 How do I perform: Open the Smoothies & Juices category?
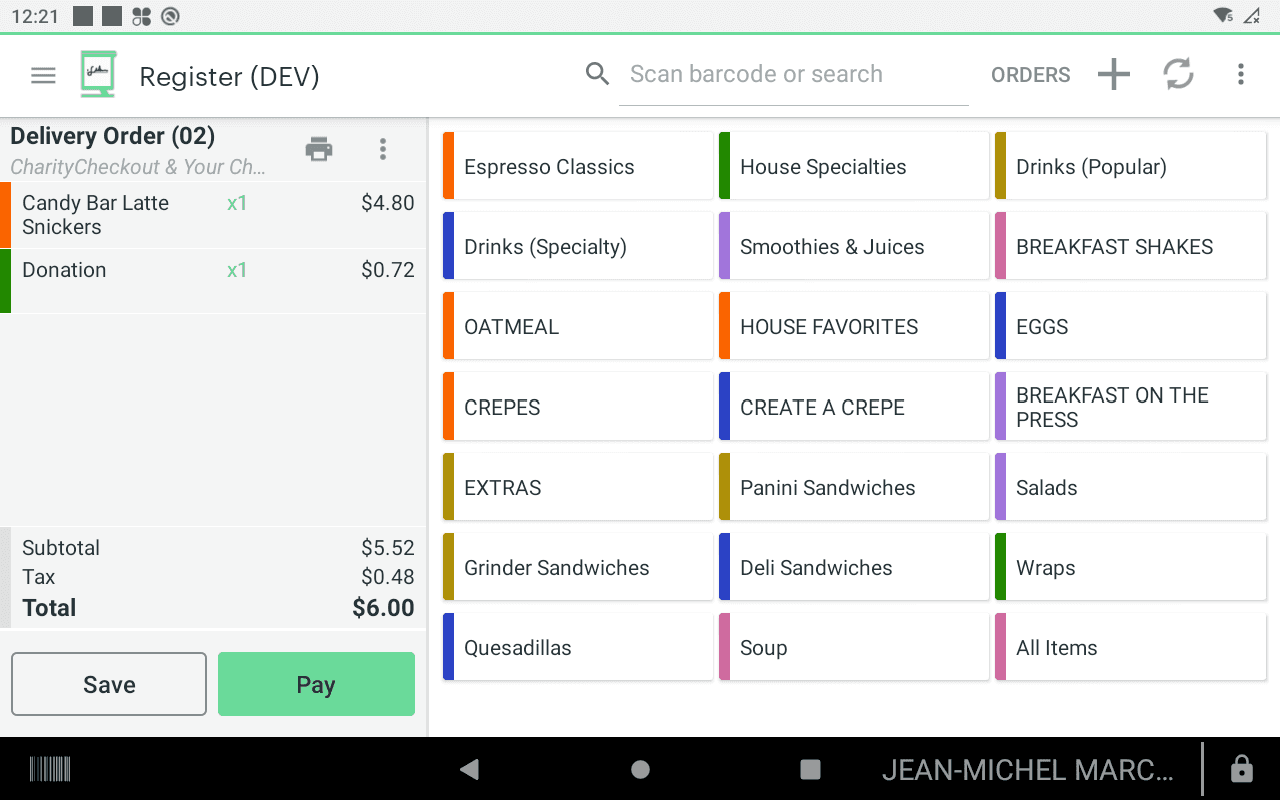854,247
